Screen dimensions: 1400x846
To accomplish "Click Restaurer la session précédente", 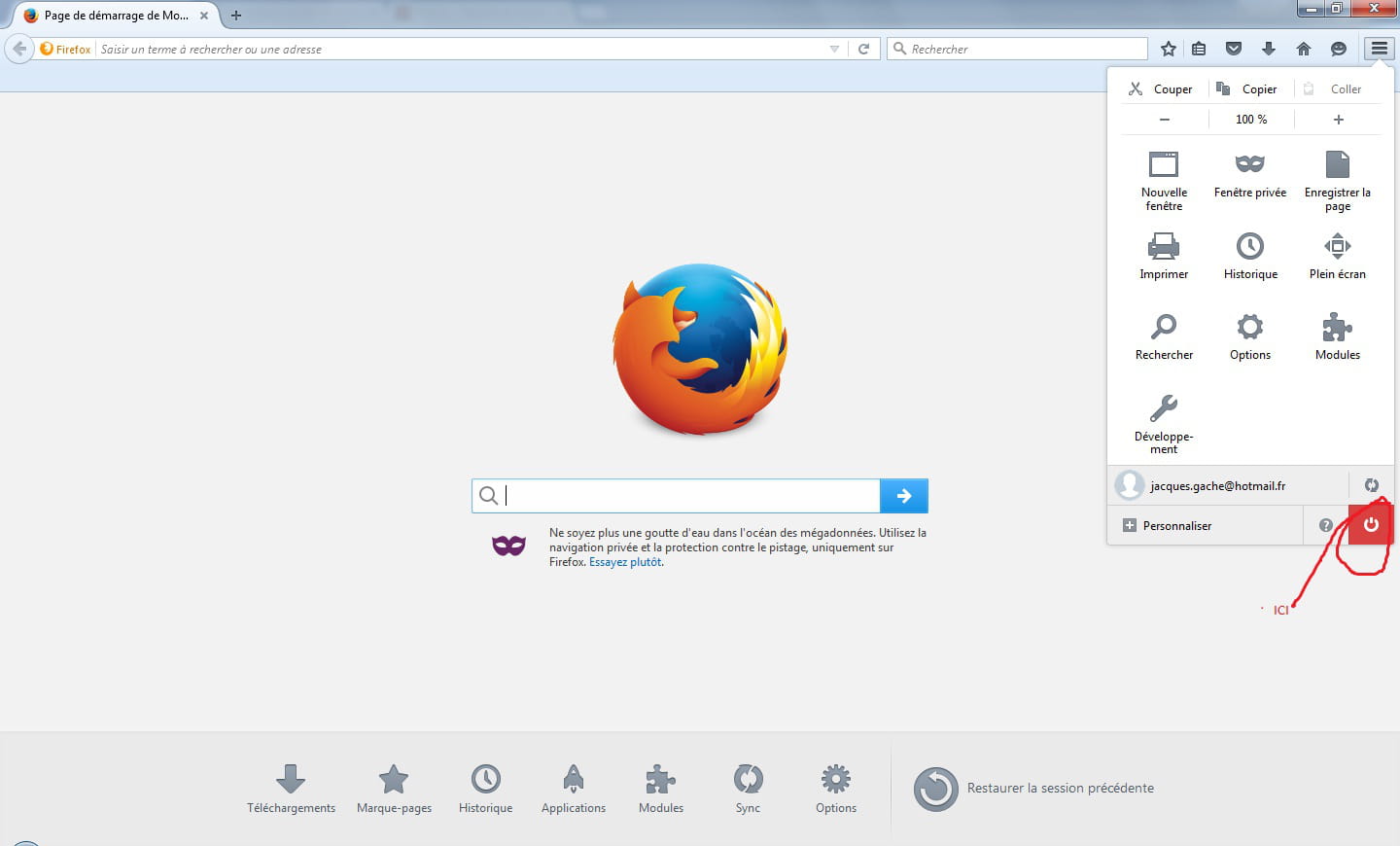I will (x=1033, y=789).
